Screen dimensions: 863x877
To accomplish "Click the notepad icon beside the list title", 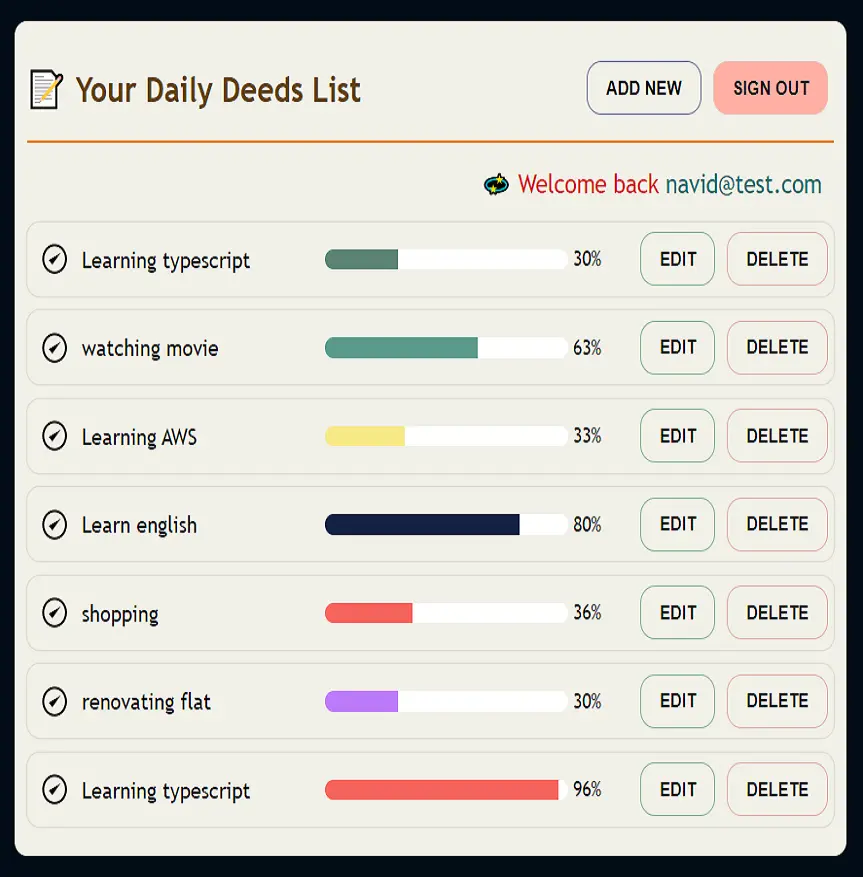I will tap(47, 89).
